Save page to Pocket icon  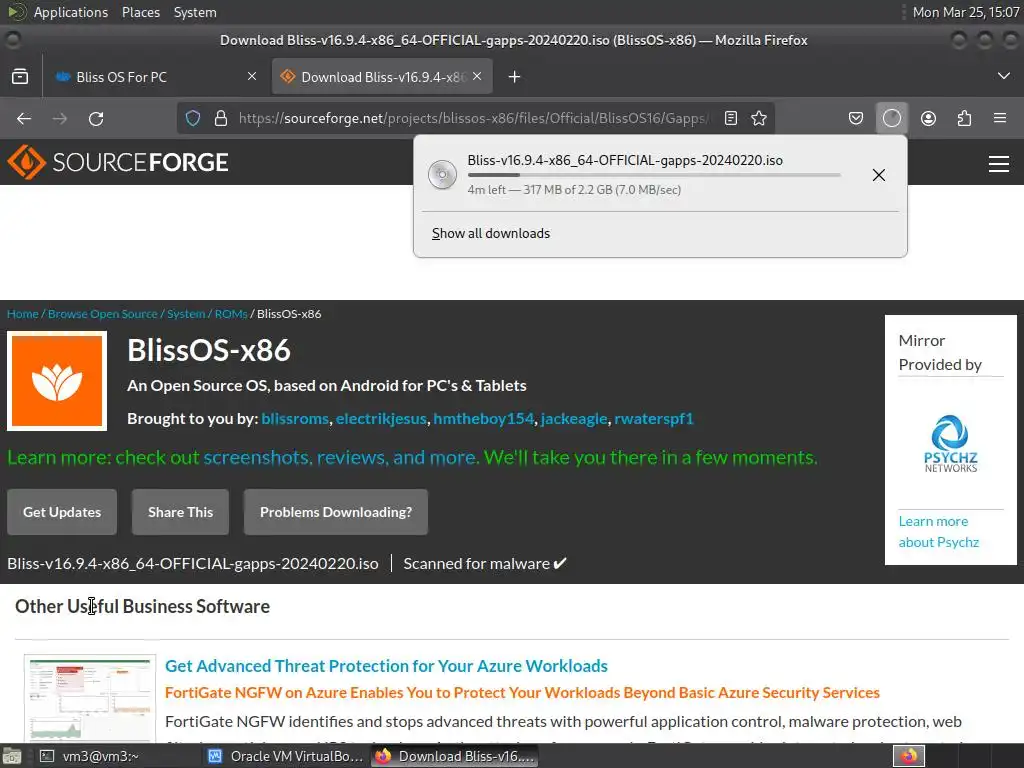[x=856, y=118]
